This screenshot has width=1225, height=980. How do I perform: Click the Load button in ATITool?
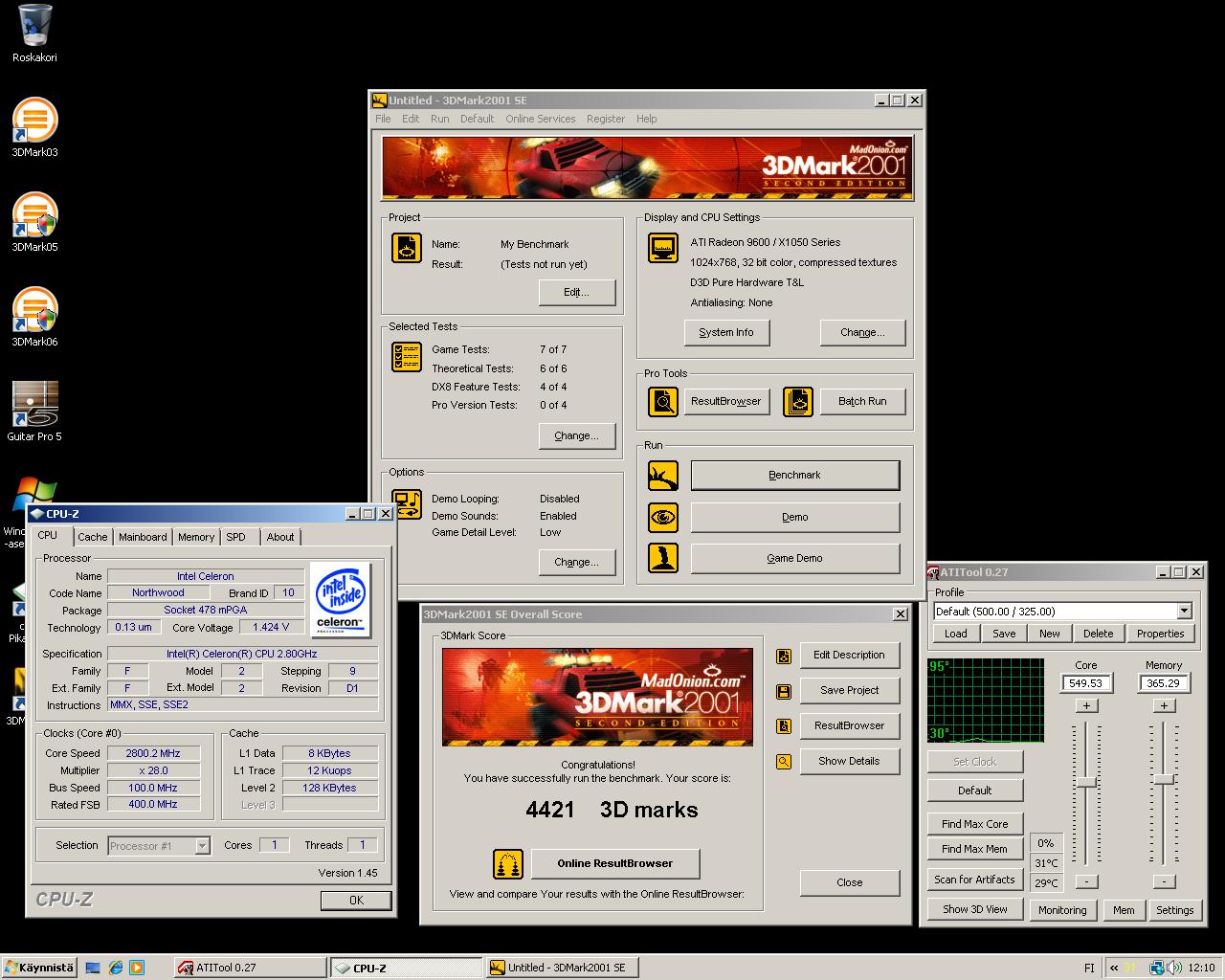[x=956, y=634]
